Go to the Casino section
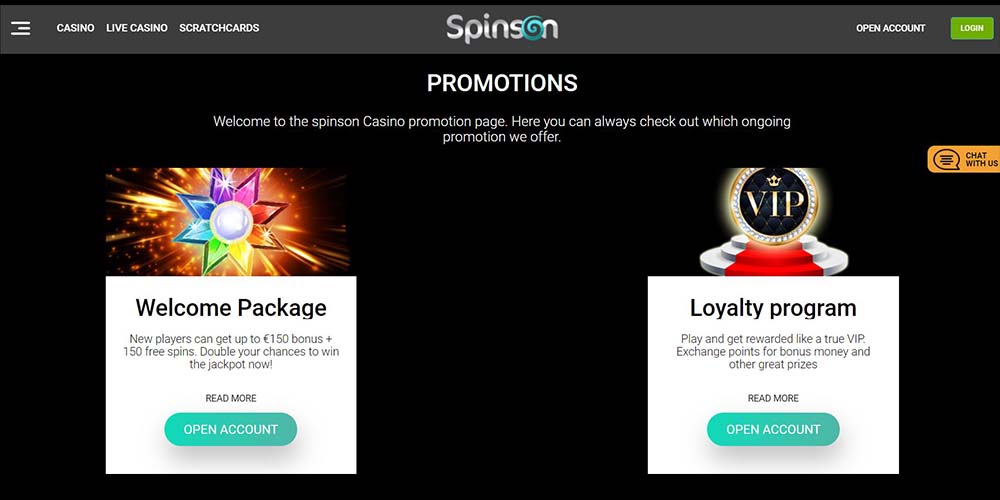This screenshot has height=500, width=1000. pyautogui.click(x=75, y=28)
